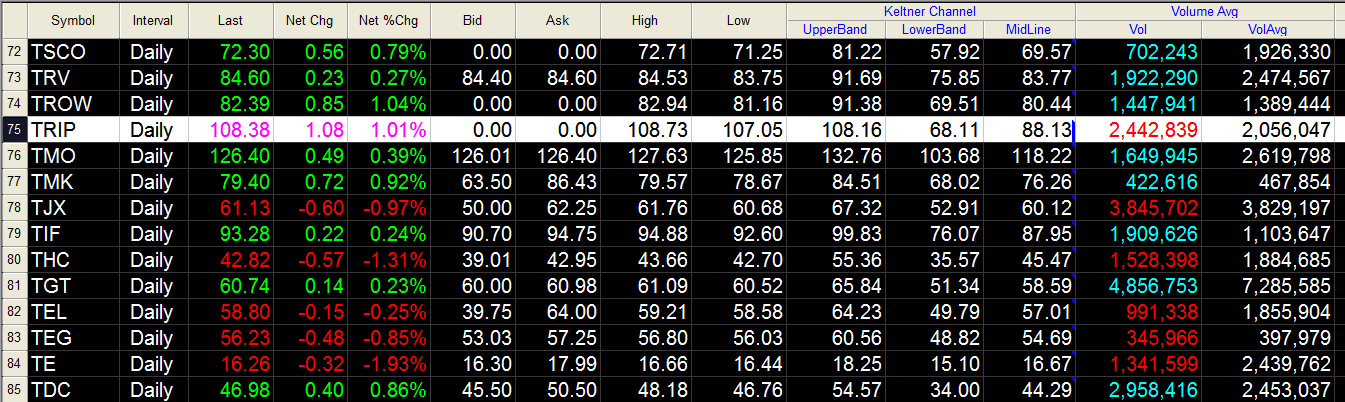Select the Keltner Channel group header
1345x402 pixels.
pos(931,11)
